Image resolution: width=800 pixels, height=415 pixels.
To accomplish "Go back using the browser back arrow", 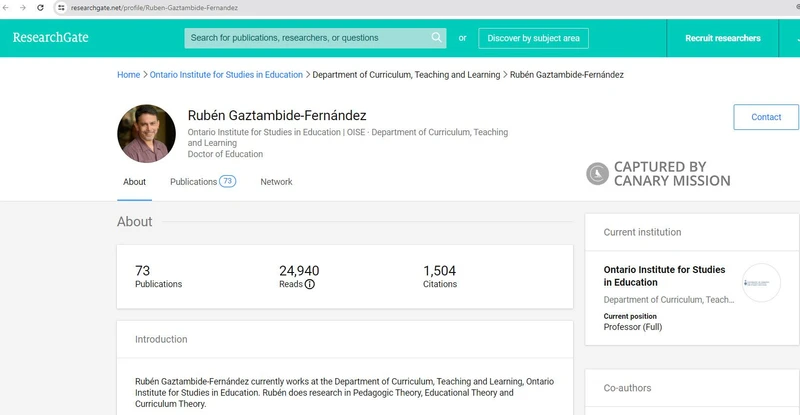I will [x=6, y=8].
